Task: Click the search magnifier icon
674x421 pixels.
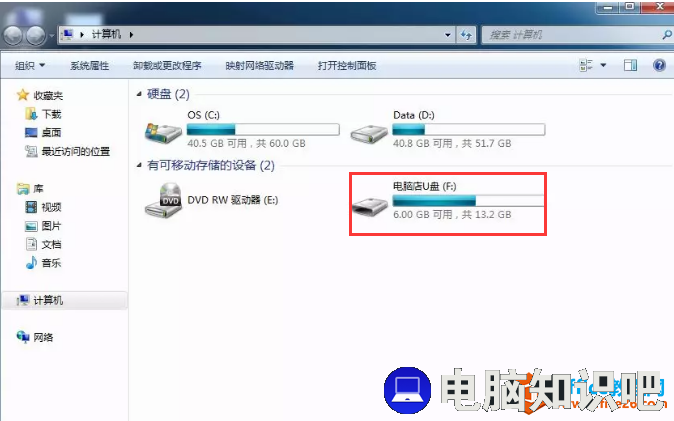Action: pos(667,34)
